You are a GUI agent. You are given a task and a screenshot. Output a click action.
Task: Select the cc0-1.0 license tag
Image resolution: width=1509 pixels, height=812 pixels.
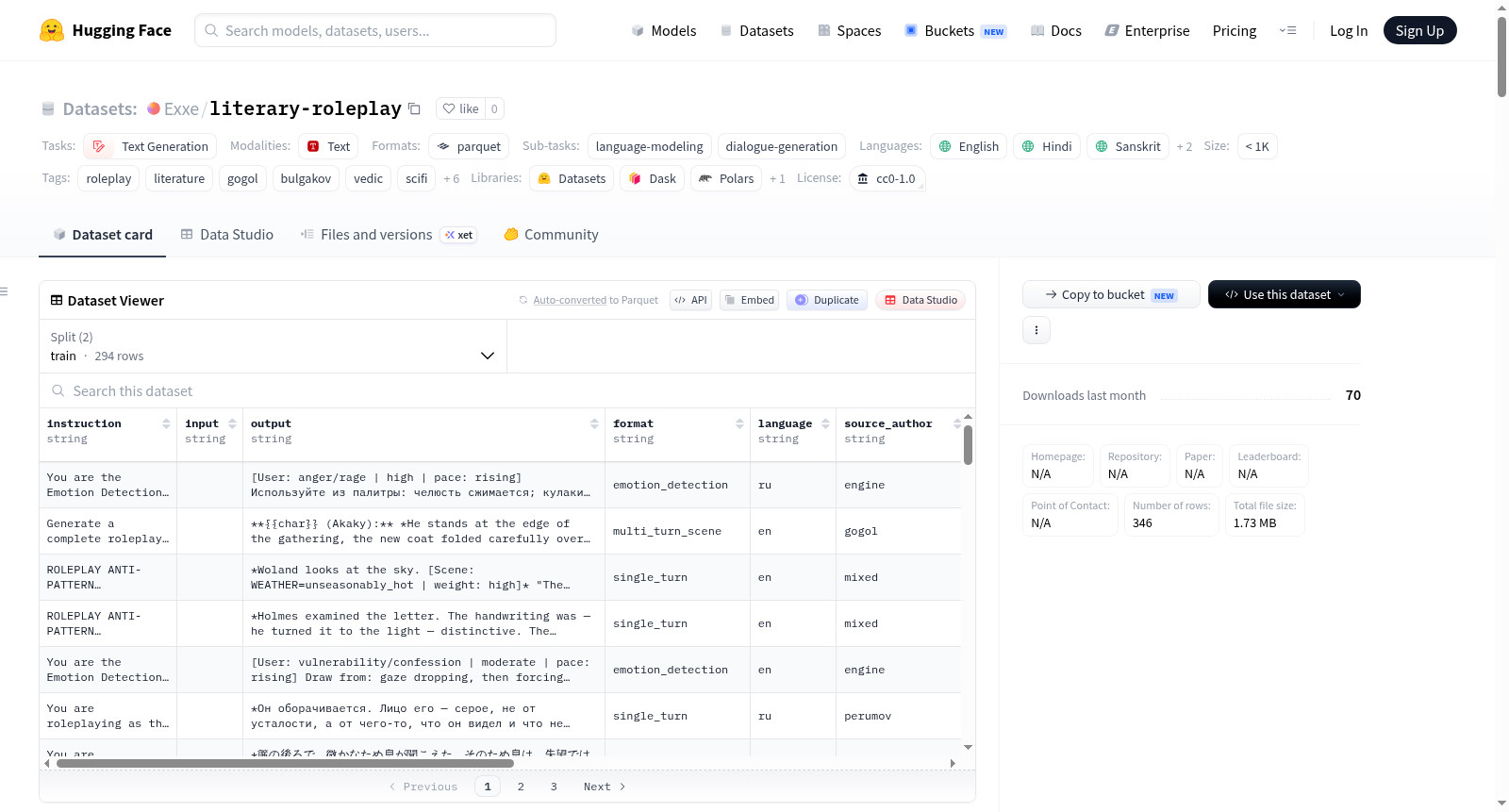click(887, 178)
